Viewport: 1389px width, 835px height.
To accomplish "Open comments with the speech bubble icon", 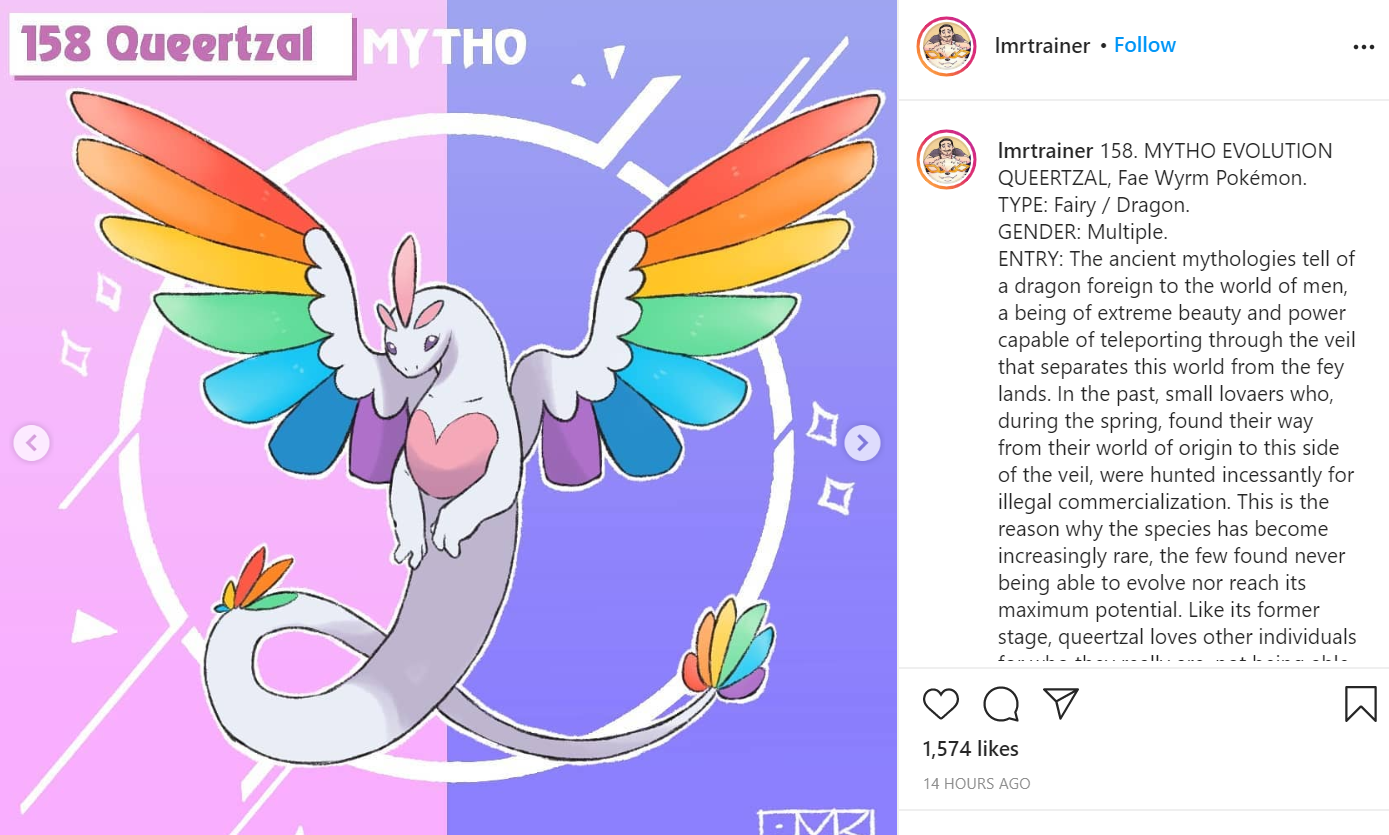I will coord(1001,704).
